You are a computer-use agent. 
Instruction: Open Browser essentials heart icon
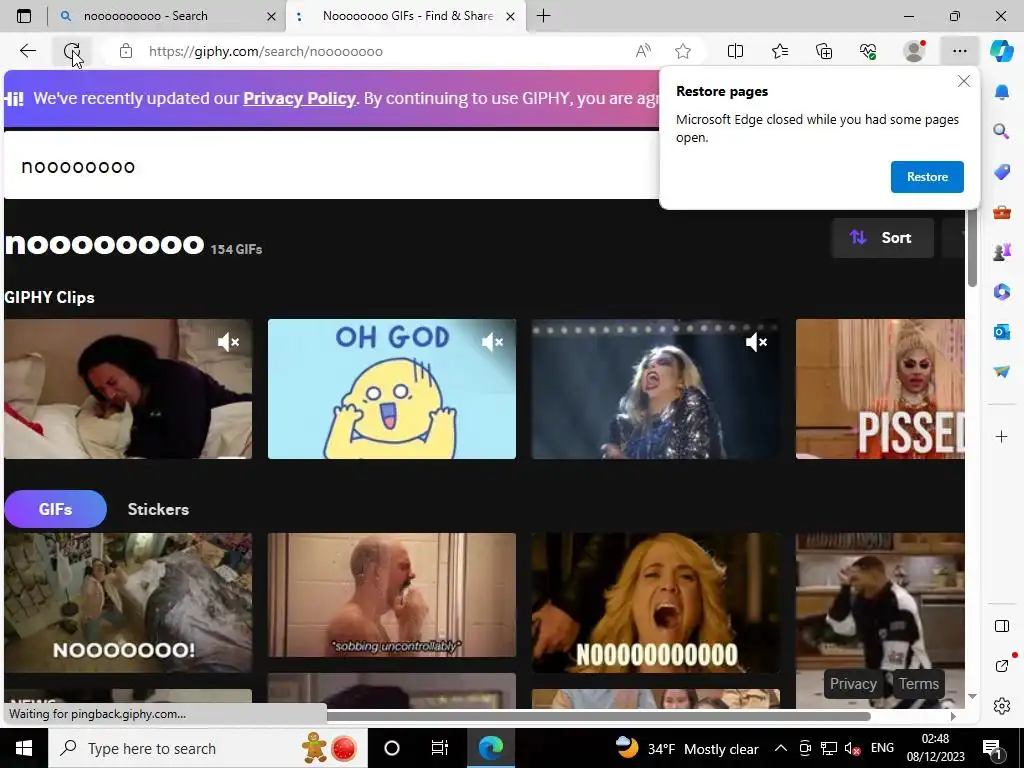click(x=868, y=51)
